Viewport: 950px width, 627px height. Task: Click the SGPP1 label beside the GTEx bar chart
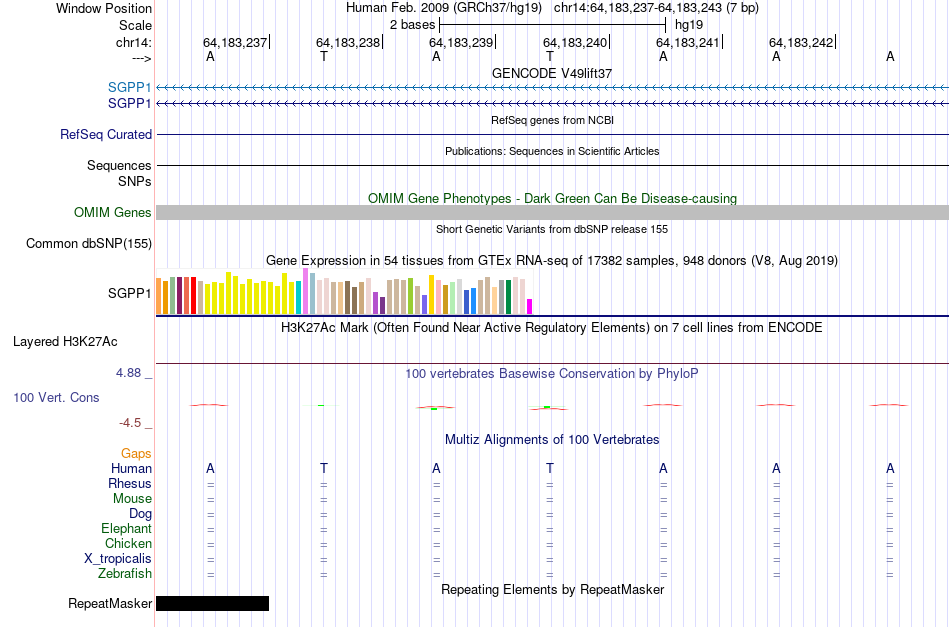tap(130, 293)
